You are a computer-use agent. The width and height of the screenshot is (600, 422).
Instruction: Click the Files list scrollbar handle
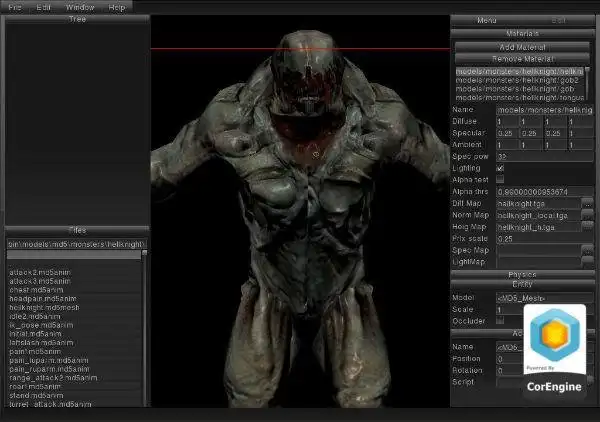click(x=145, y=253)
